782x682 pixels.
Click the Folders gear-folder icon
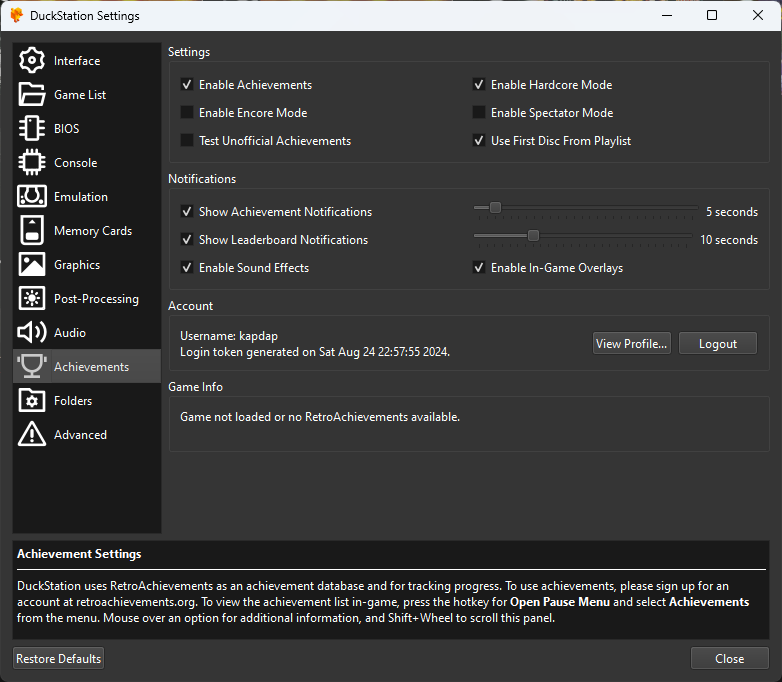pos(32,400)
